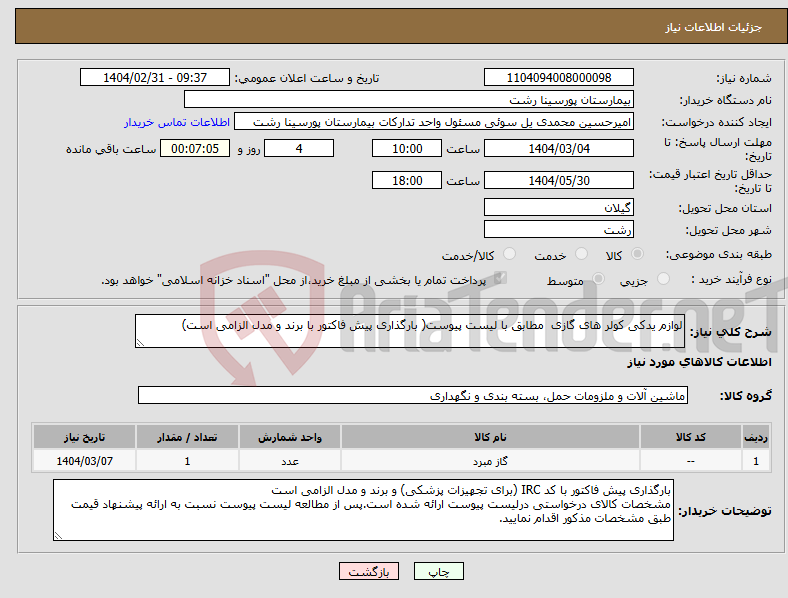Click the گروه کالا field ماشین آلات
The height and width of the screenshot is (598, 788).
click(x=413, y=395)
